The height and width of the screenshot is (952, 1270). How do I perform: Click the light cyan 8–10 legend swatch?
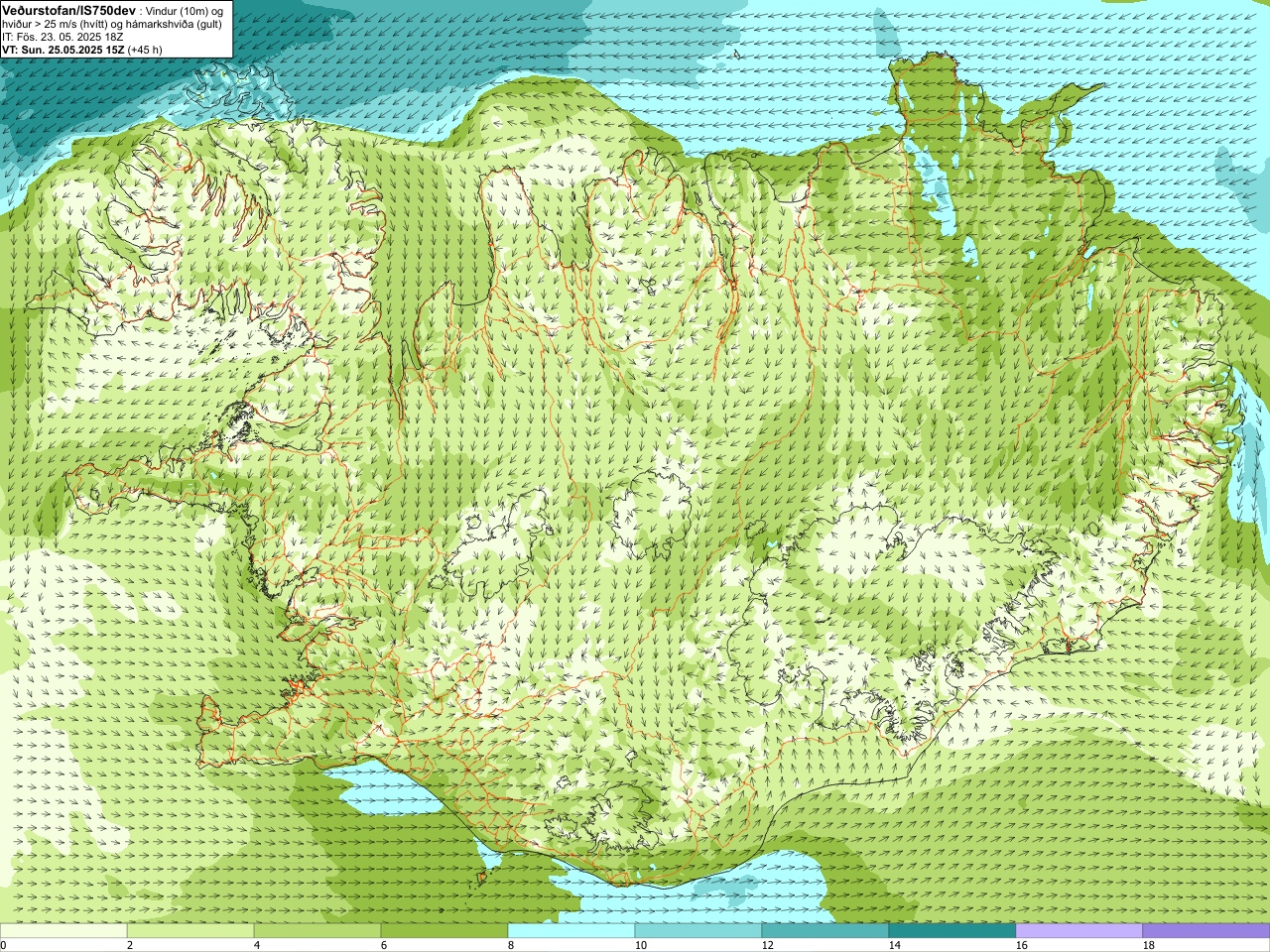coord(571,931)
